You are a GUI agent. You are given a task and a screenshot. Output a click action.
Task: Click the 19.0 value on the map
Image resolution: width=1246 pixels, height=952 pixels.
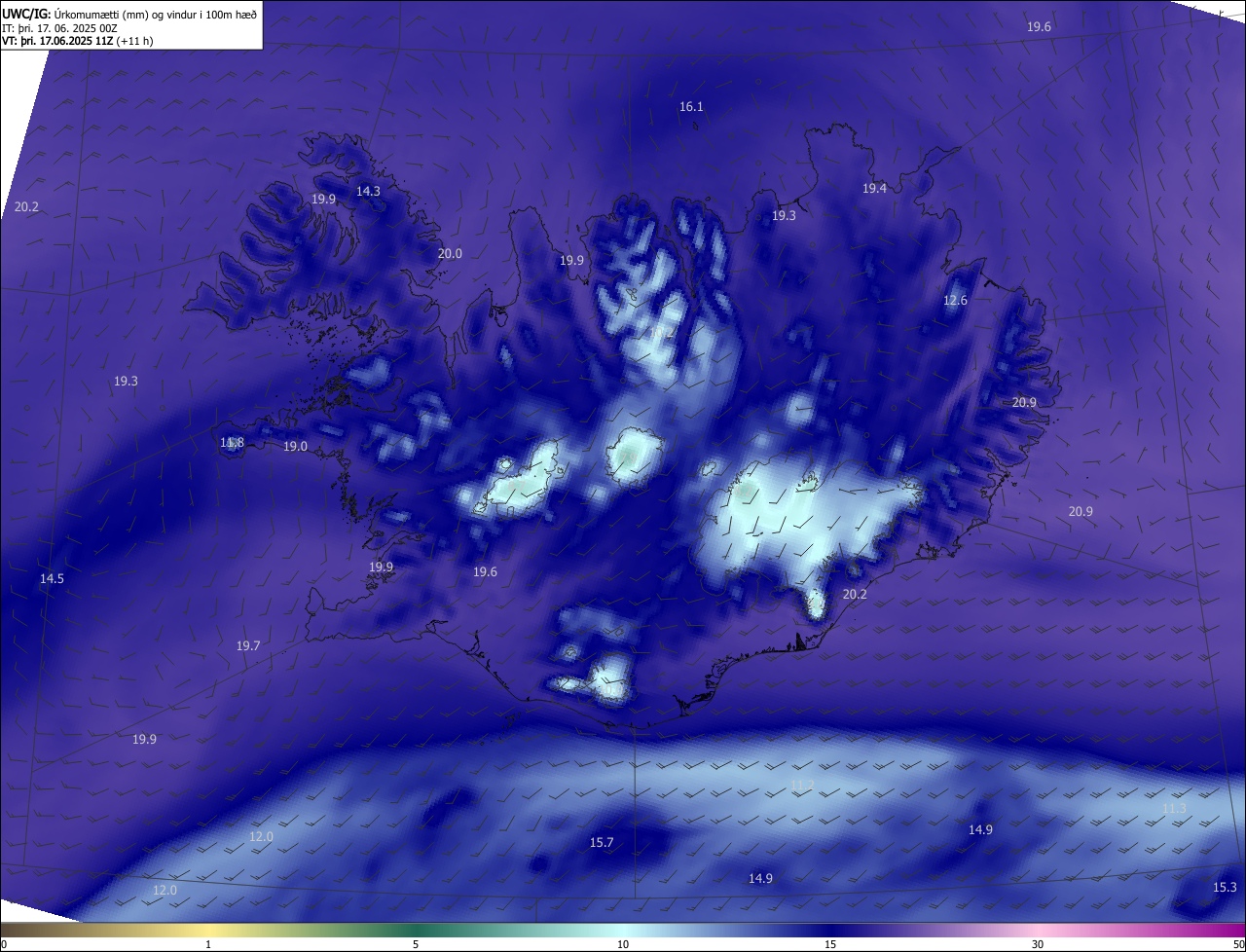click(295, 446)
